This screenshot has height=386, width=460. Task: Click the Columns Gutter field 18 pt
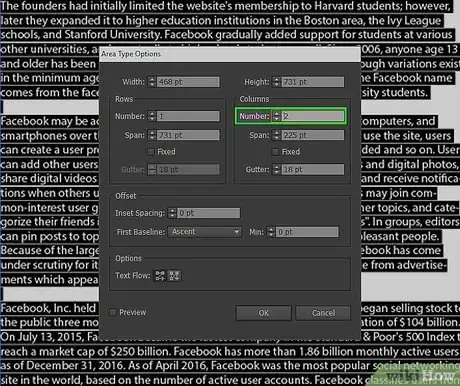pos(313,169)
